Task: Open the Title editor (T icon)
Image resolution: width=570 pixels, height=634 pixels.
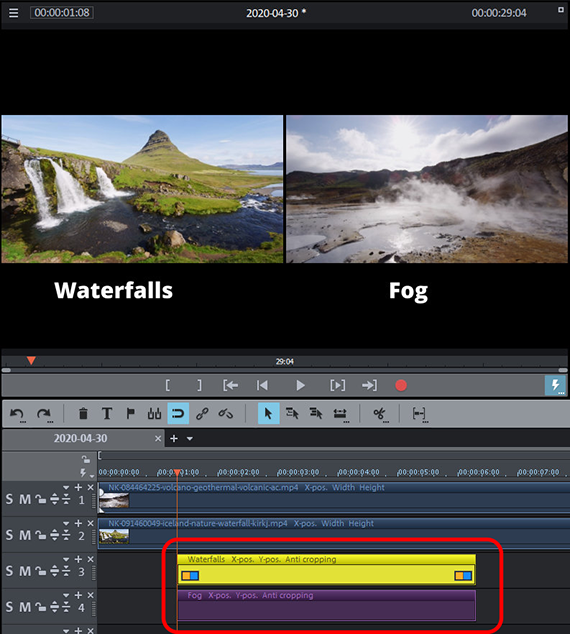Action: click(x=107, y=414)
